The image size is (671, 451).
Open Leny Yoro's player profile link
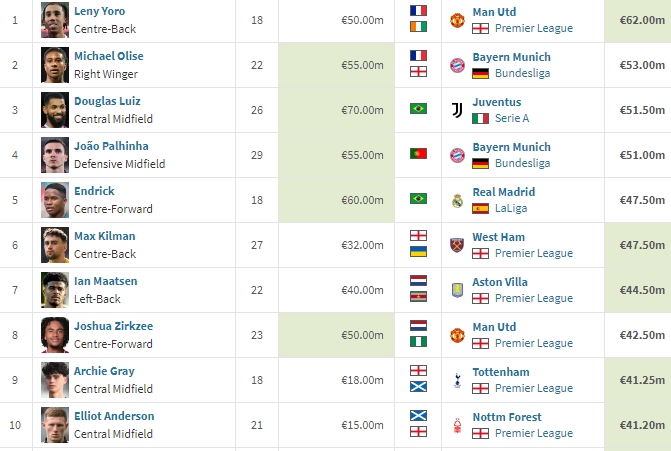[x=99, y=11]
